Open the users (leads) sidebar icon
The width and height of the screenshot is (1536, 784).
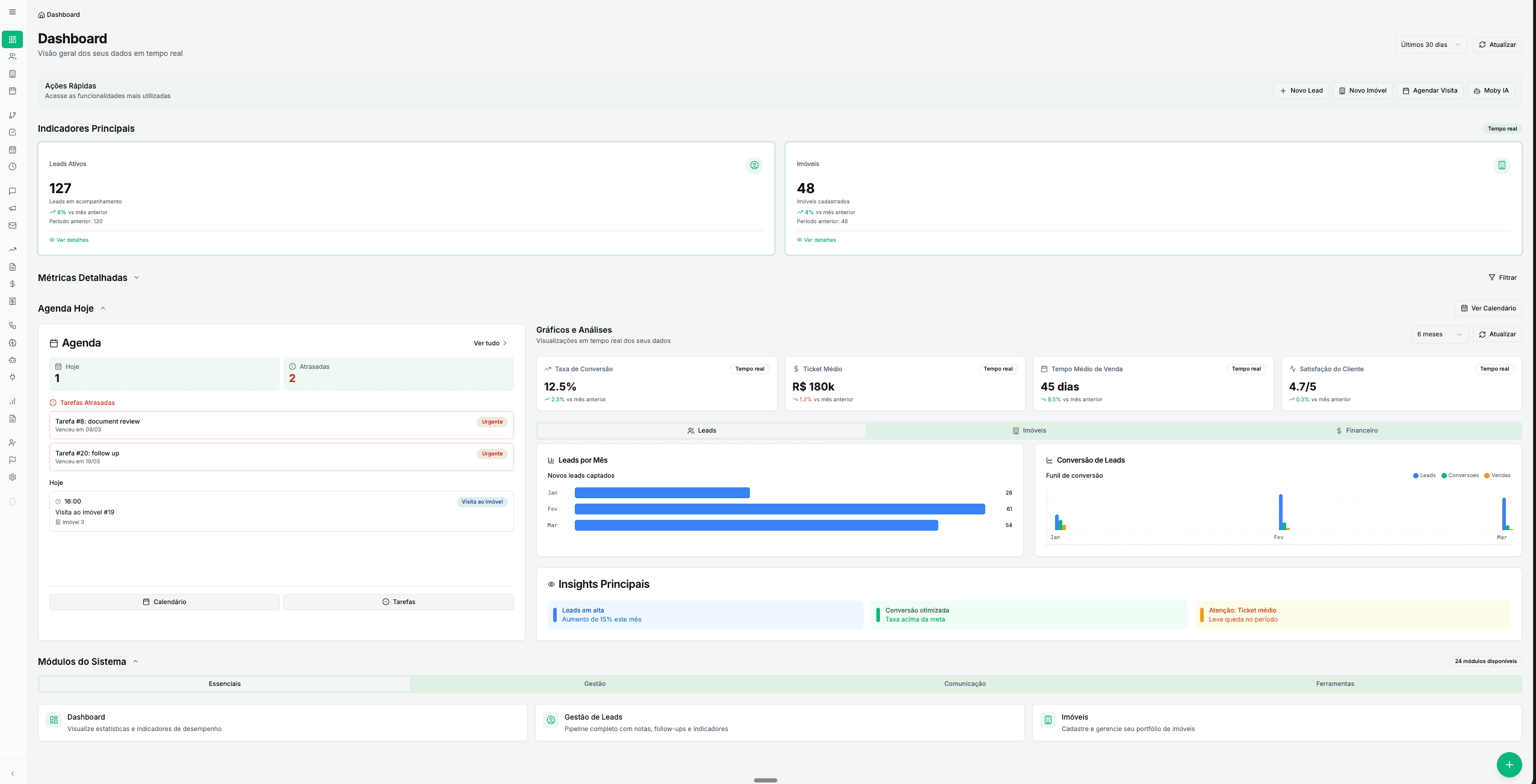[x=12, y=57]
